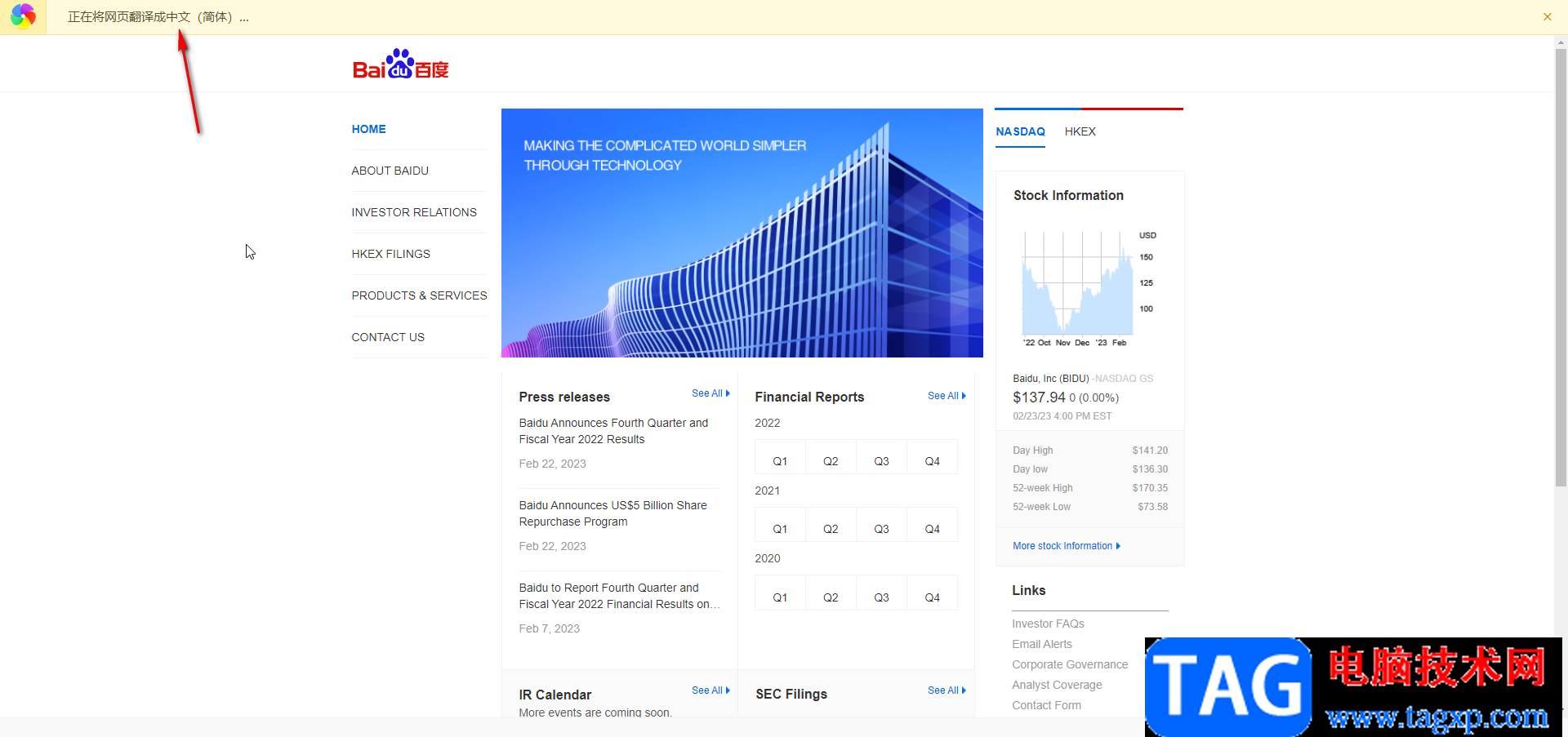Click the Day low $136.30 value
Image resolution: width=1568 pixels, height=737 pixels.
pyautogui.click(x=1150, y=469)
